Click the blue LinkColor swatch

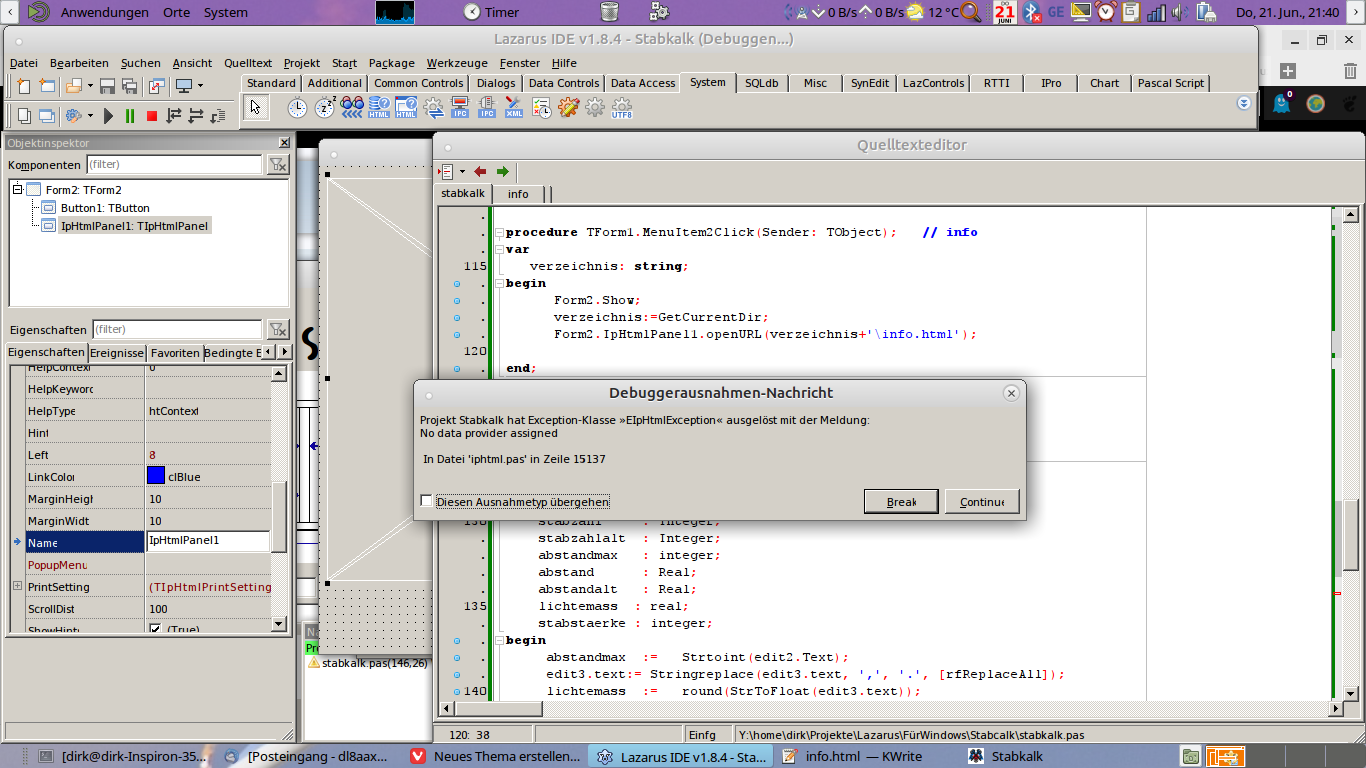coord(156,476)
